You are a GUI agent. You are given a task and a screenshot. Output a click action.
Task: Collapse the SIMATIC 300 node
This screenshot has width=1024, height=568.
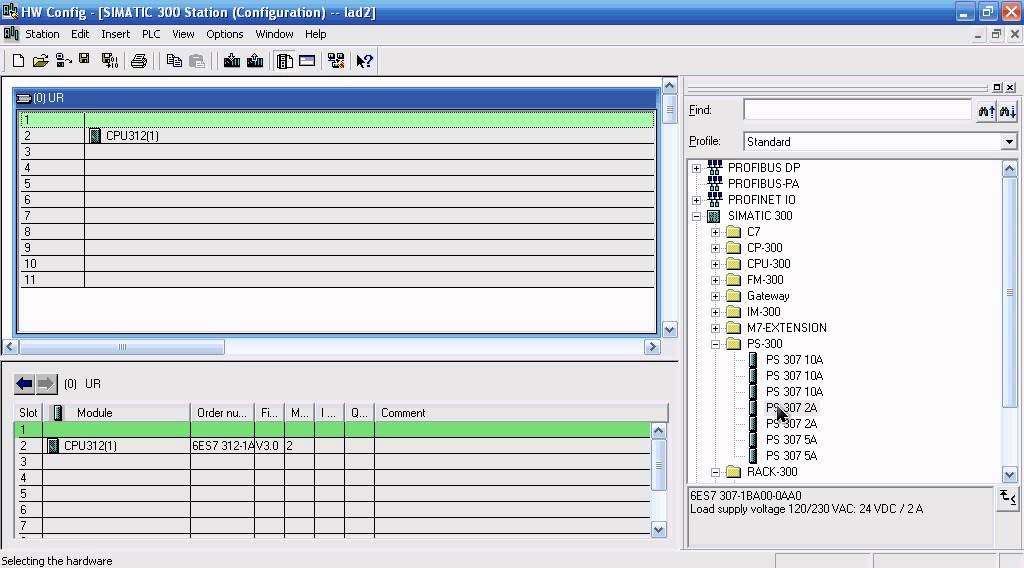click(x=696, y=216)
